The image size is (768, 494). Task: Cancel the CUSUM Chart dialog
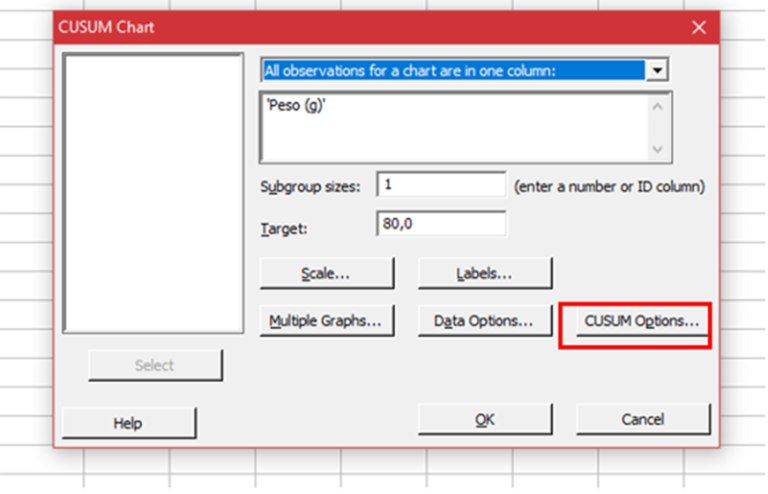tap(642, 420)
